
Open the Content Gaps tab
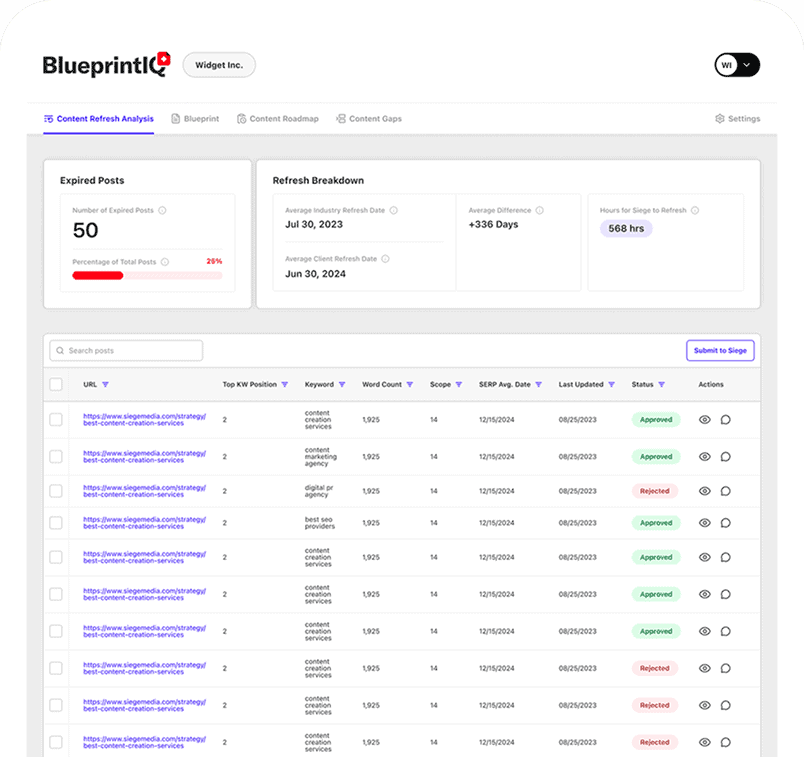[369, 119]
